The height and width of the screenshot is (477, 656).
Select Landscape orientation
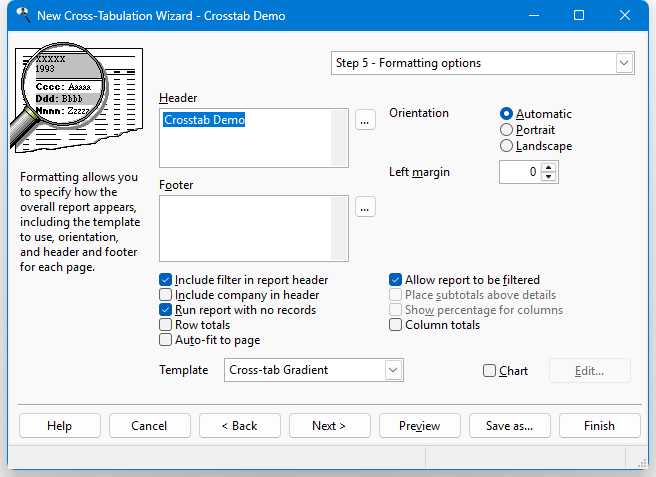click(507, 146)
